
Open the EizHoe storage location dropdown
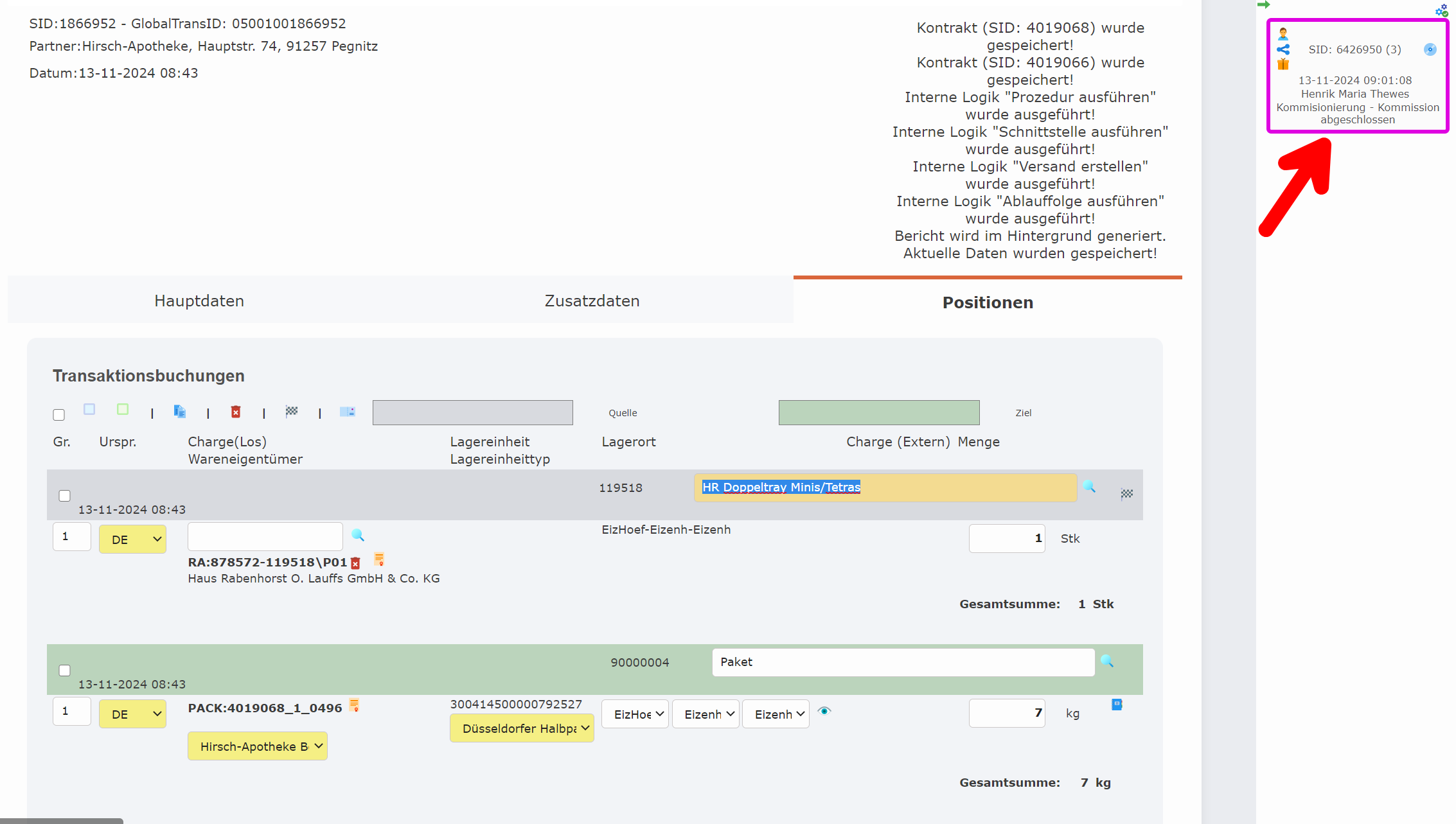(635, 714)
